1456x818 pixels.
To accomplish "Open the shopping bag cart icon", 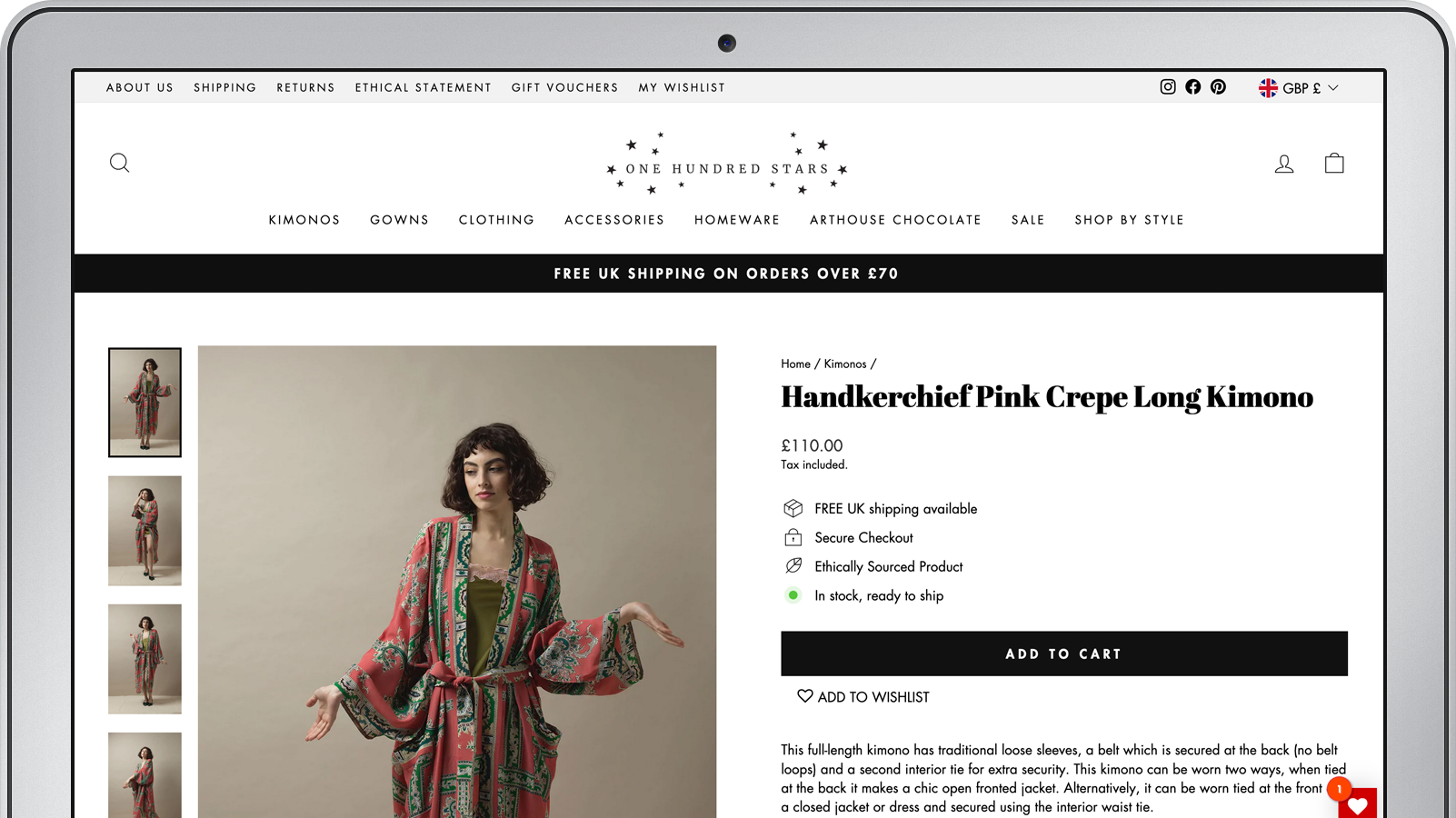I will [1334, 163].
